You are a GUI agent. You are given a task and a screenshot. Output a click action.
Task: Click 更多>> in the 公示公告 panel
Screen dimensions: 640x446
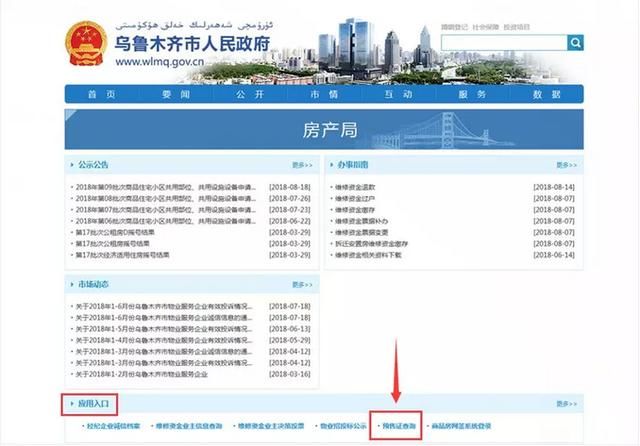[302, 165]
